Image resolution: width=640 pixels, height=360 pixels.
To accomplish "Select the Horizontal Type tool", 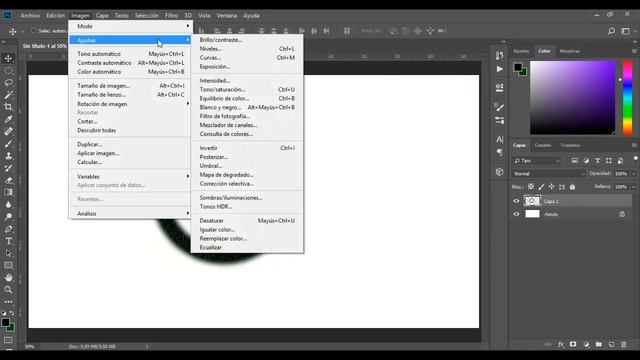I will [x=8, y=241].
